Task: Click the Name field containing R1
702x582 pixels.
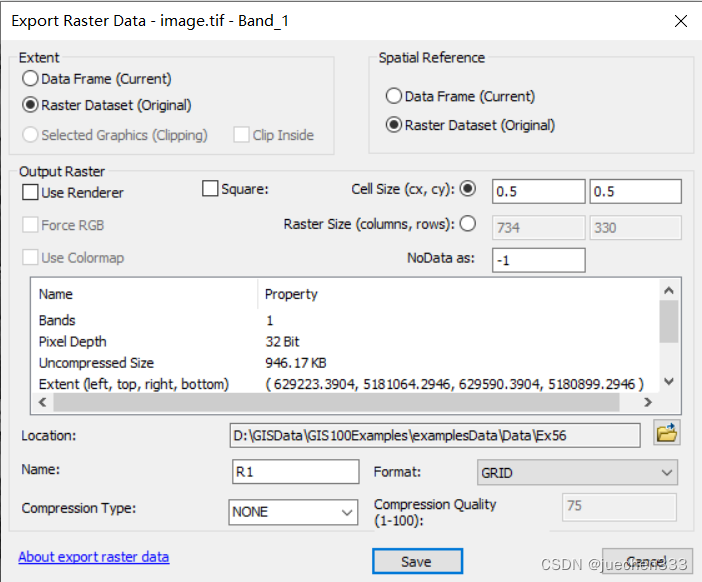Action: tap(295, 471)
